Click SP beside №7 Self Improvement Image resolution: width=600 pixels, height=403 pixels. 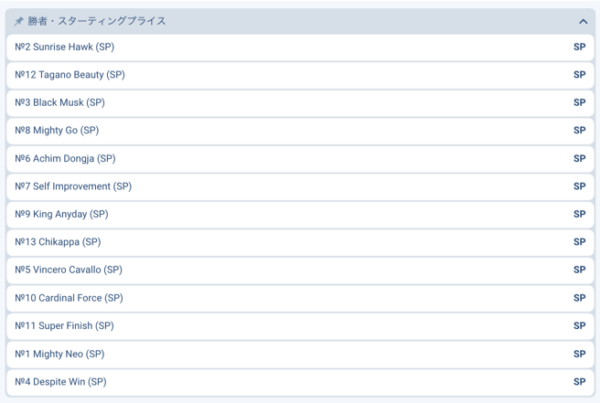579,187
